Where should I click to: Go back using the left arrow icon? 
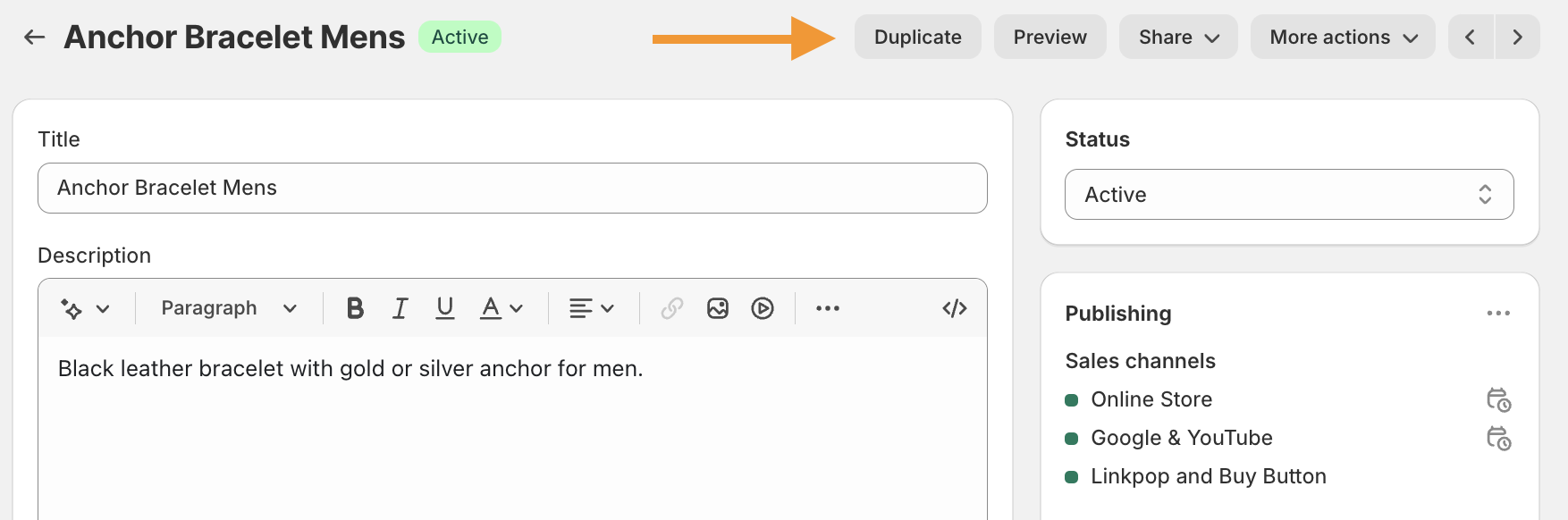click(34, 37)
